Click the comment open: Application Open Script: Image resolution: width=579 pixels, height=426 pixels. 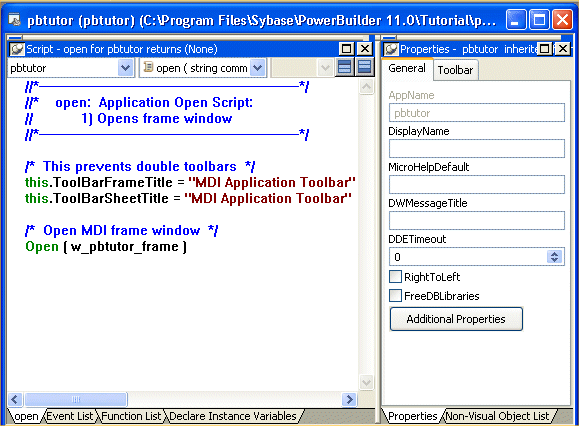coord(154,102)
